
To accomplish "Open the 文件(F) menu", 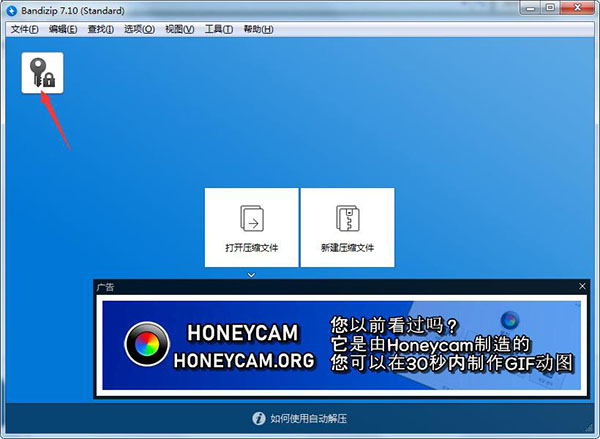I will pyautogui.click(x=24, y=29).
